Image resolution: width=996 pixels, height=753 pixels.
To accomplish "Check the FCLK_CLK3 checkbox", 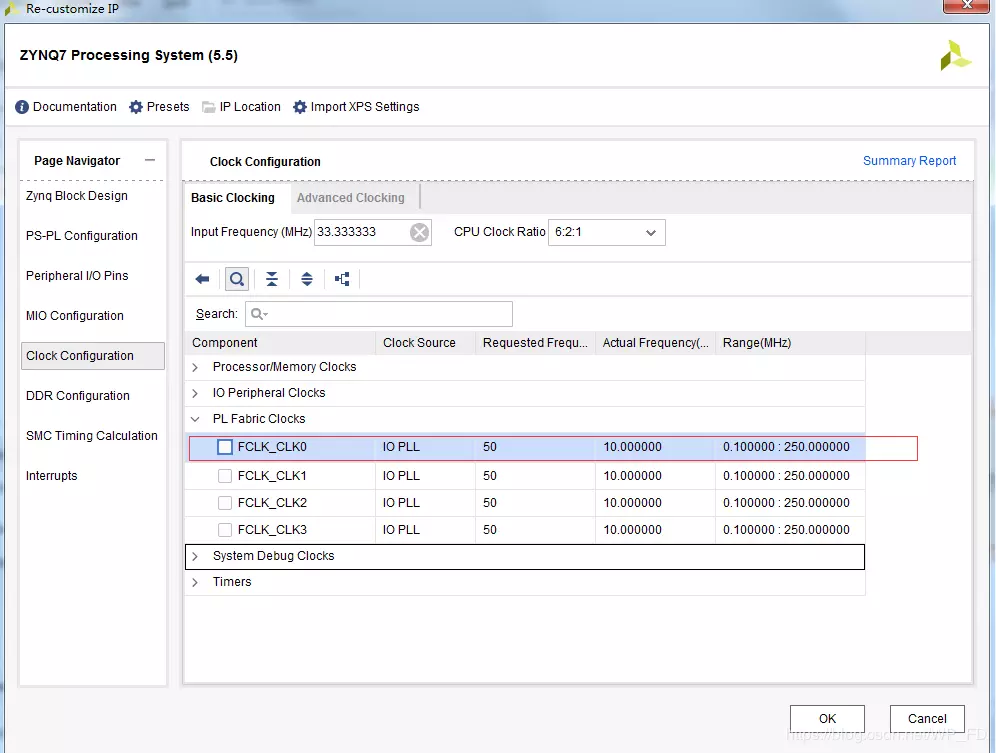I will pyautogui.click(x=225, y=530).
